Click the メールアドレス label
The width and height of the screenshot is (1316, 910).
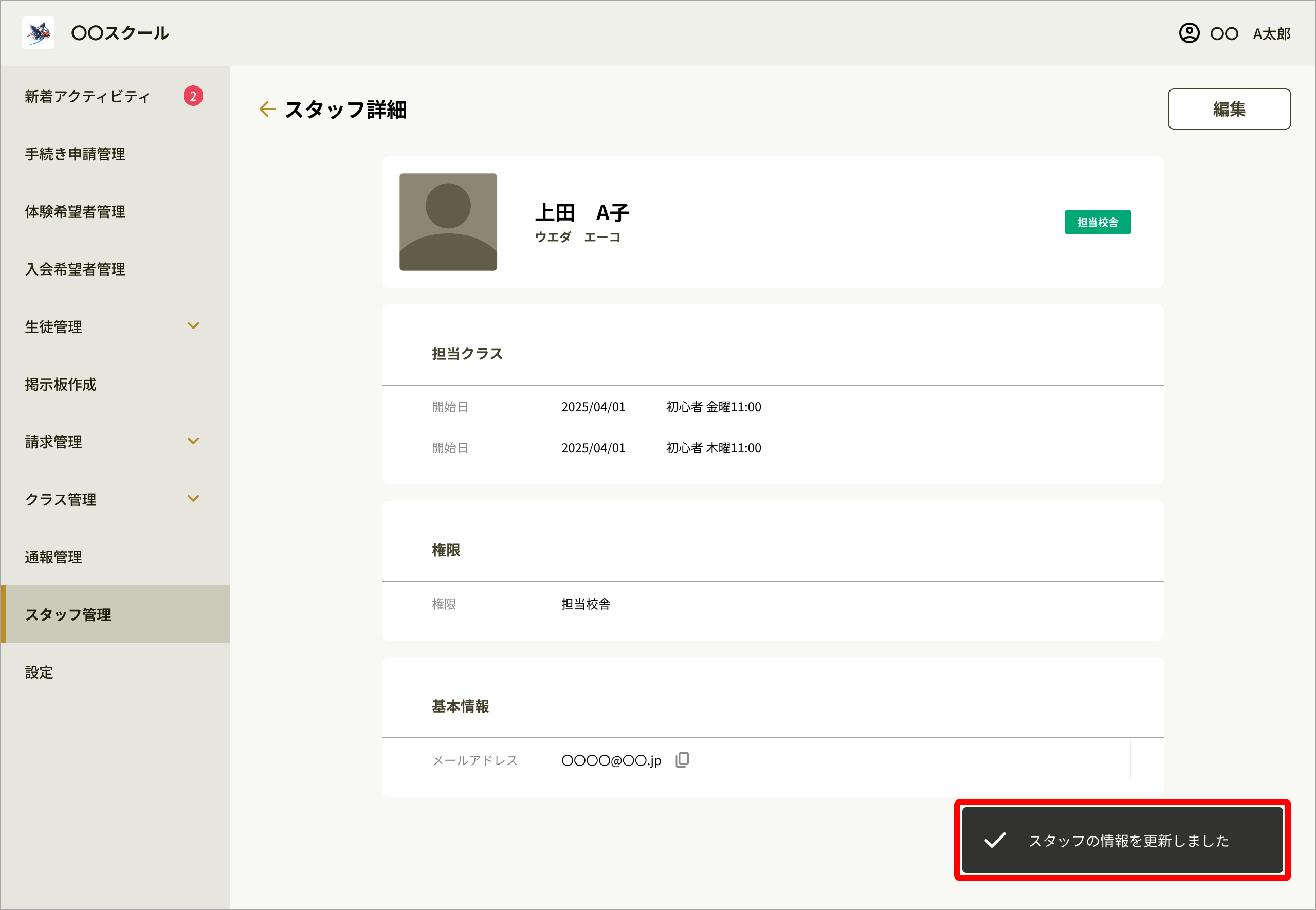tap(475, 760)
